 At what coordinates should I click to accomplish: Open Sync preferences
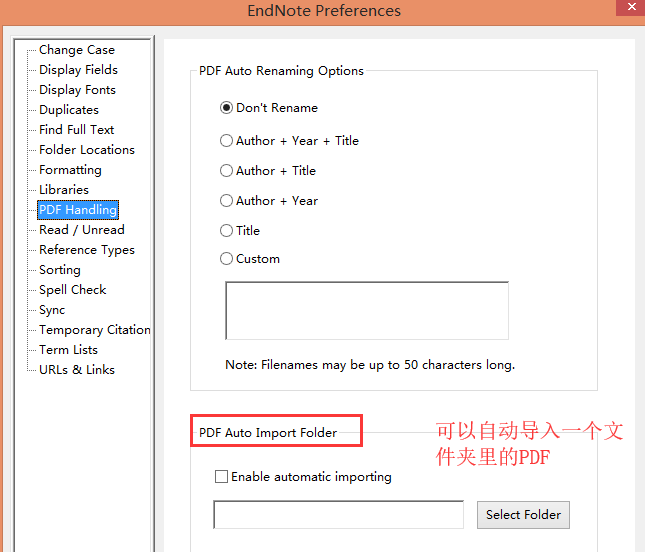[x=52, y=310]
